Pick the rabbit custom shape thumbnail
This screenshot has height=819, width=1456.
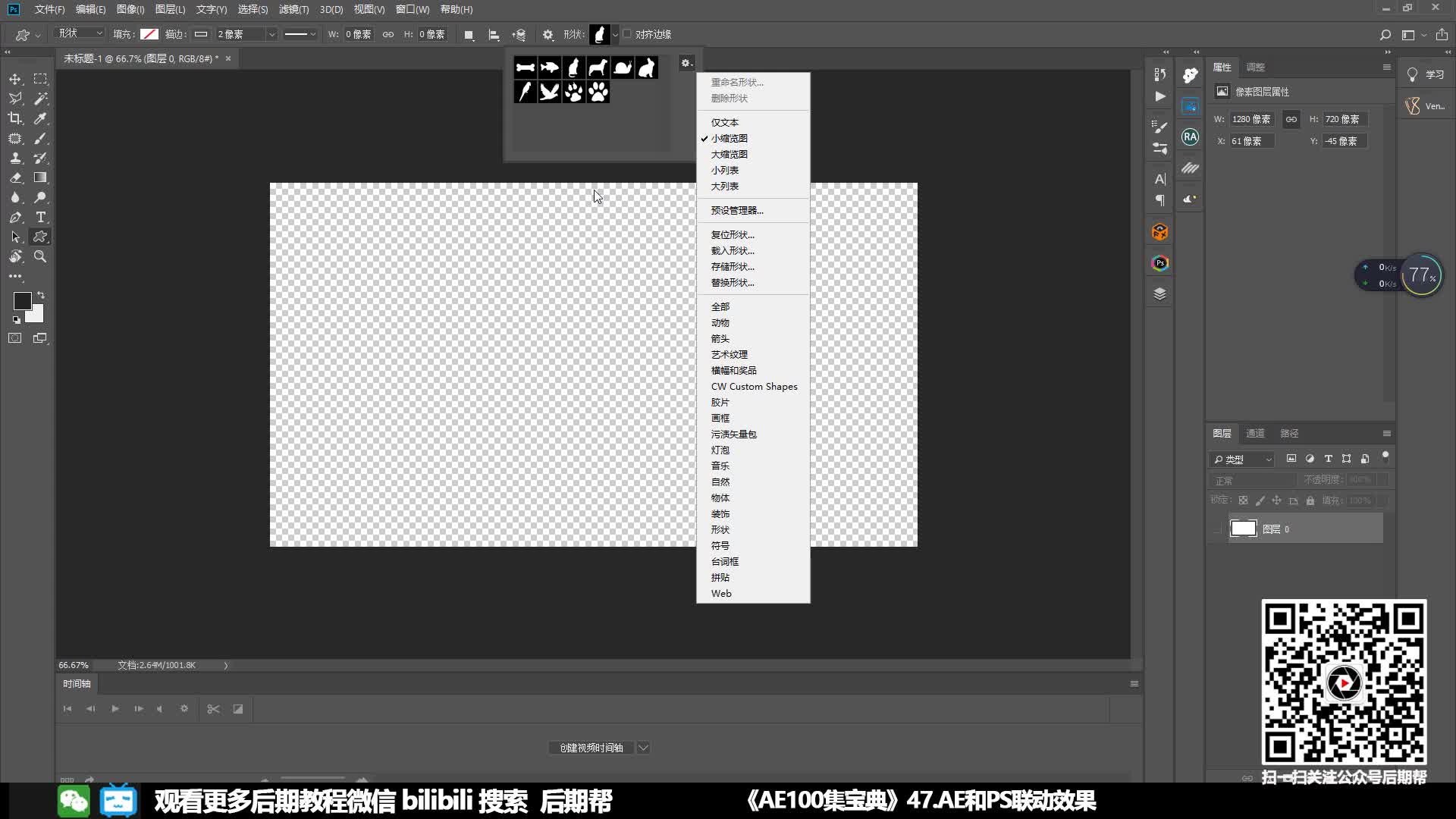click(x=646, y=67)
